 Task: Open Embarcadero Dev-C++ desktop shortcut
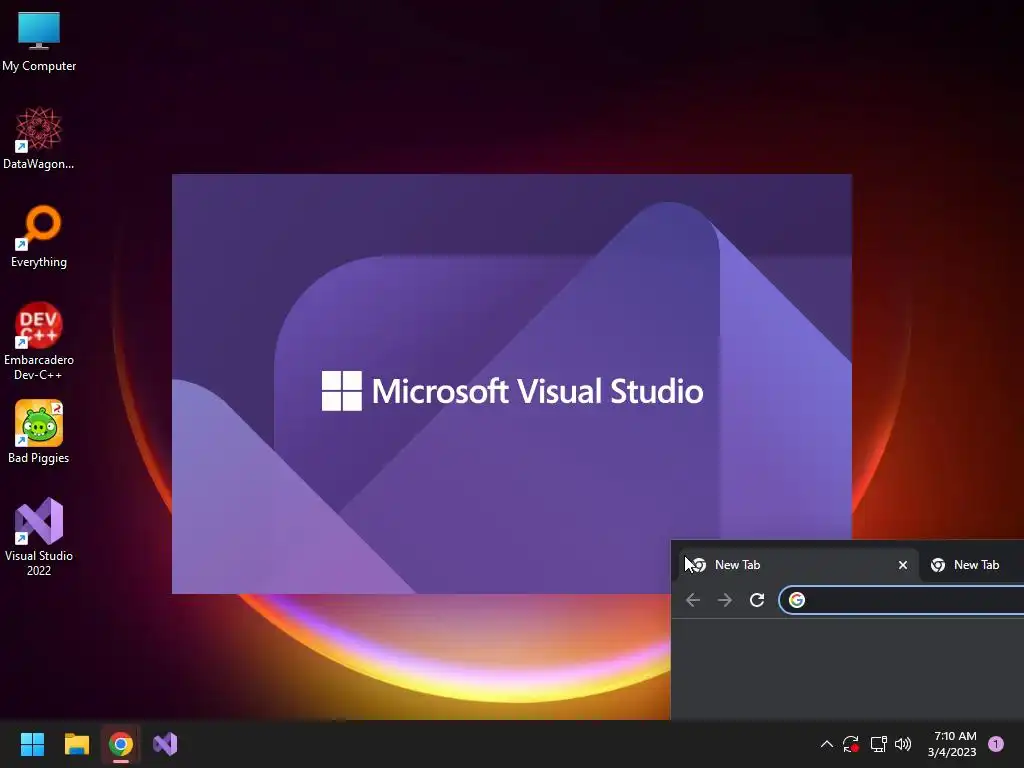click(x=39, y=341)
